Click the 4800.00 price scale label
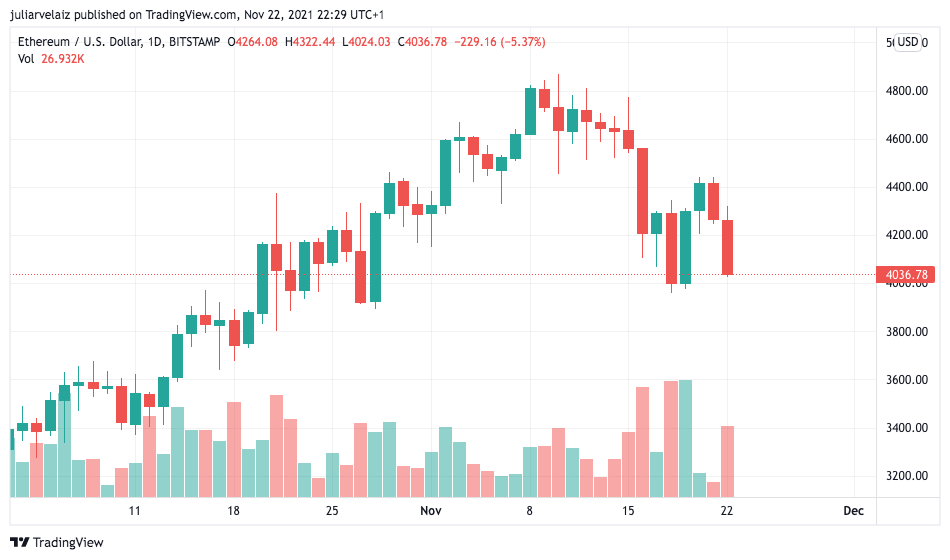 click(x=906, y=91)
